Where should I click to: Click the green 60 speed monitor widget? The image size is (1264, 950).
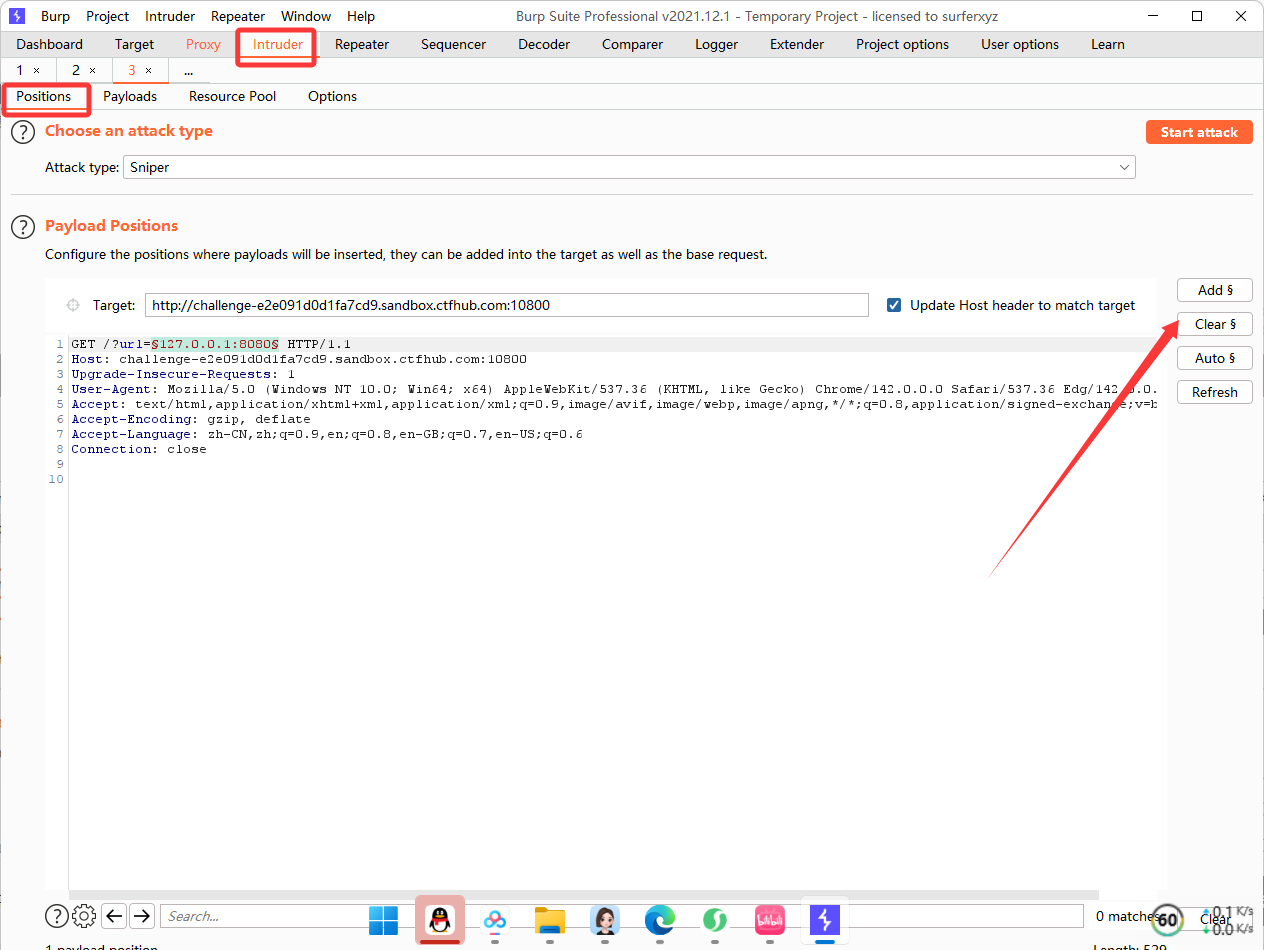pyautogui.click(x=1167, y=919)
